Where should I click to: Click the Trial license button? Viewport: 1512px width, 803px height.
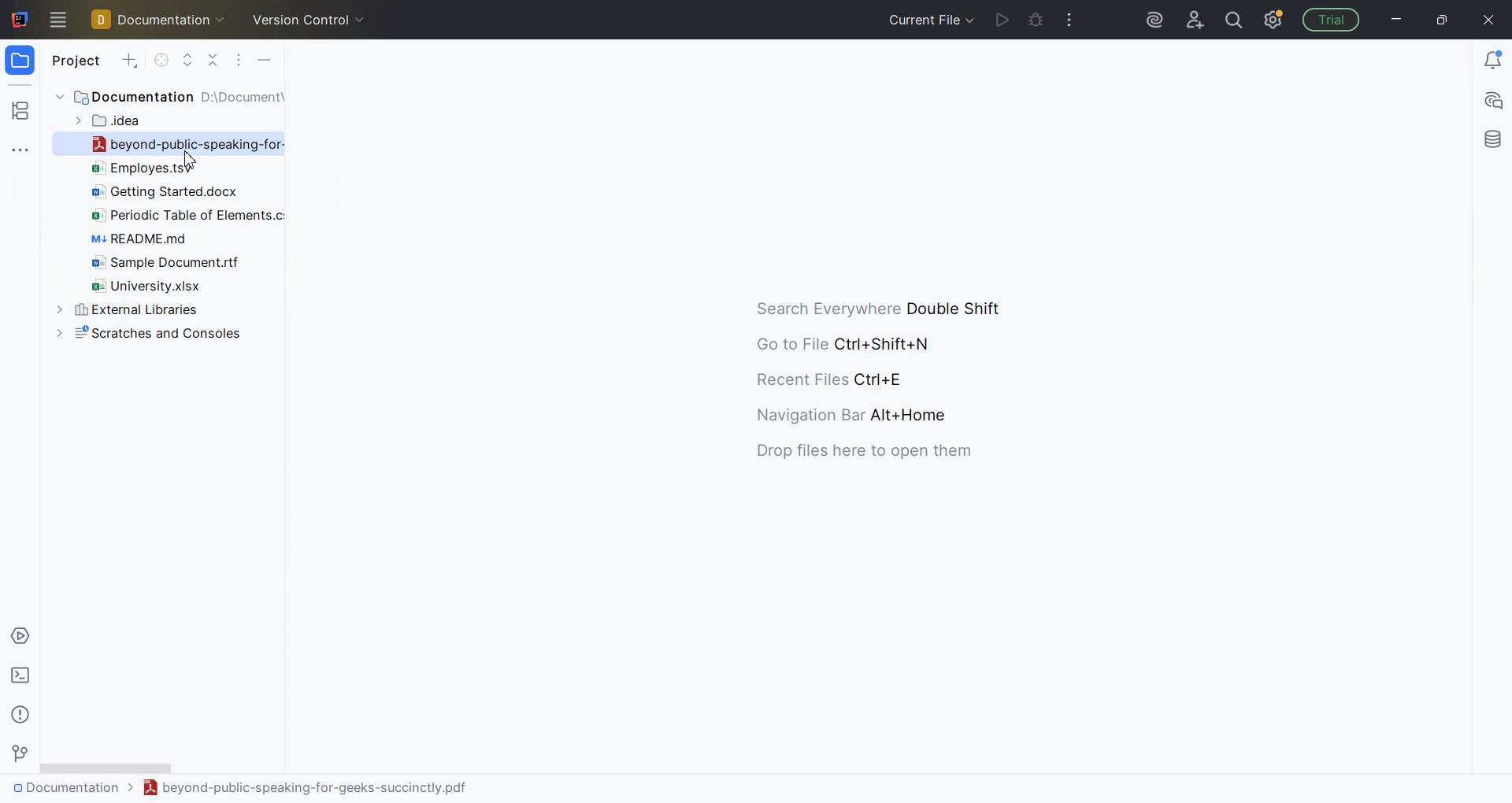pos(1332,20)
